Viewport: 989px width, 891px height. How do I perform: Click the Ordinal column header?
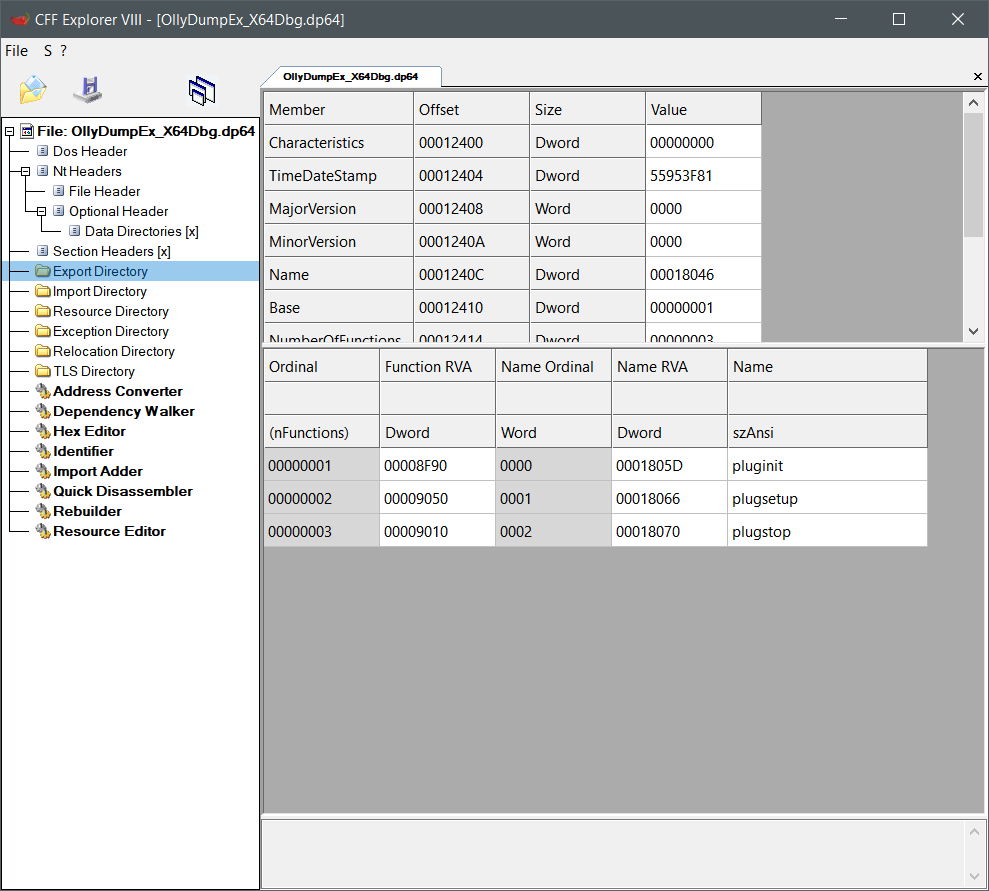pos(322,367)
